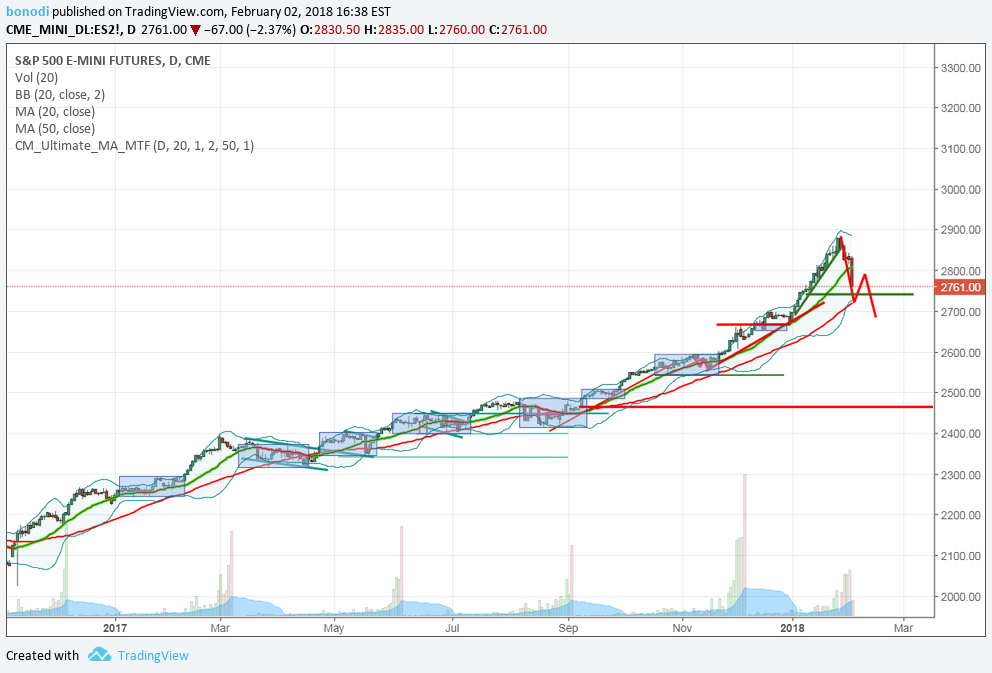The image size is (992, 673).
Task: Click the long red horizontal line near 2460
Action: click(x=756, y=407)
